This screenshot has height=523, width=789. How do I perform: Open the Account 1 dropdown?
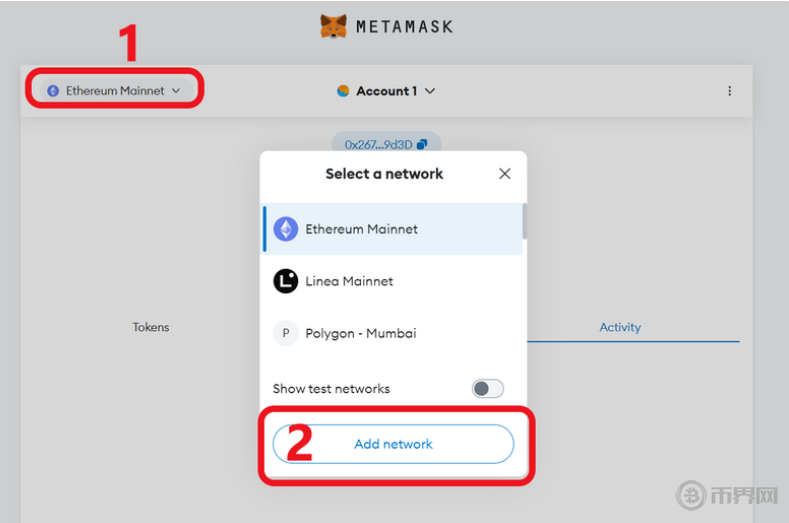coord(386,91)
